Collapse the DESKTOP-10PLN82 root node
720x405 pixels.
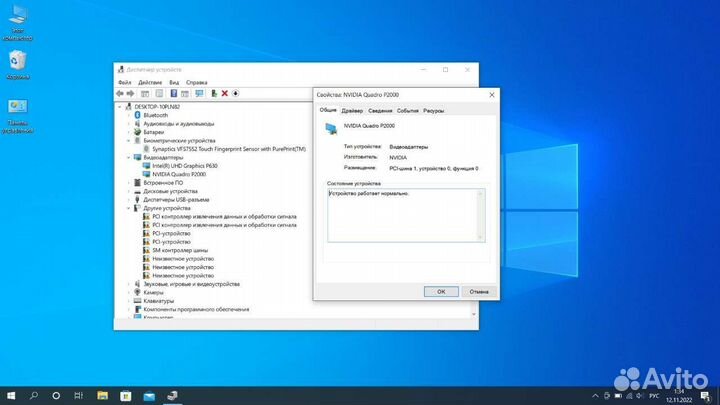120,107
